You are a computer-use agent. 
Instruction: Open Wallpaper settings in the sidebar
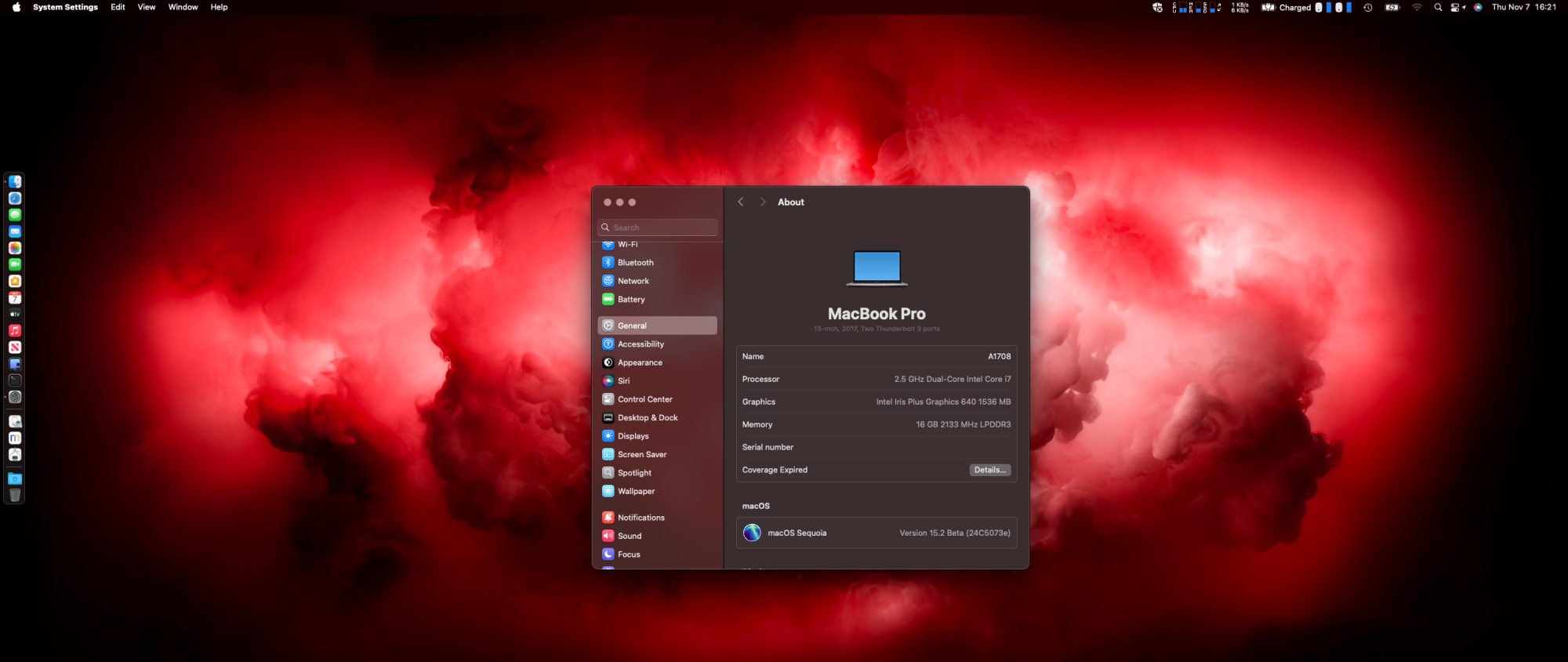tap(657, 492)
